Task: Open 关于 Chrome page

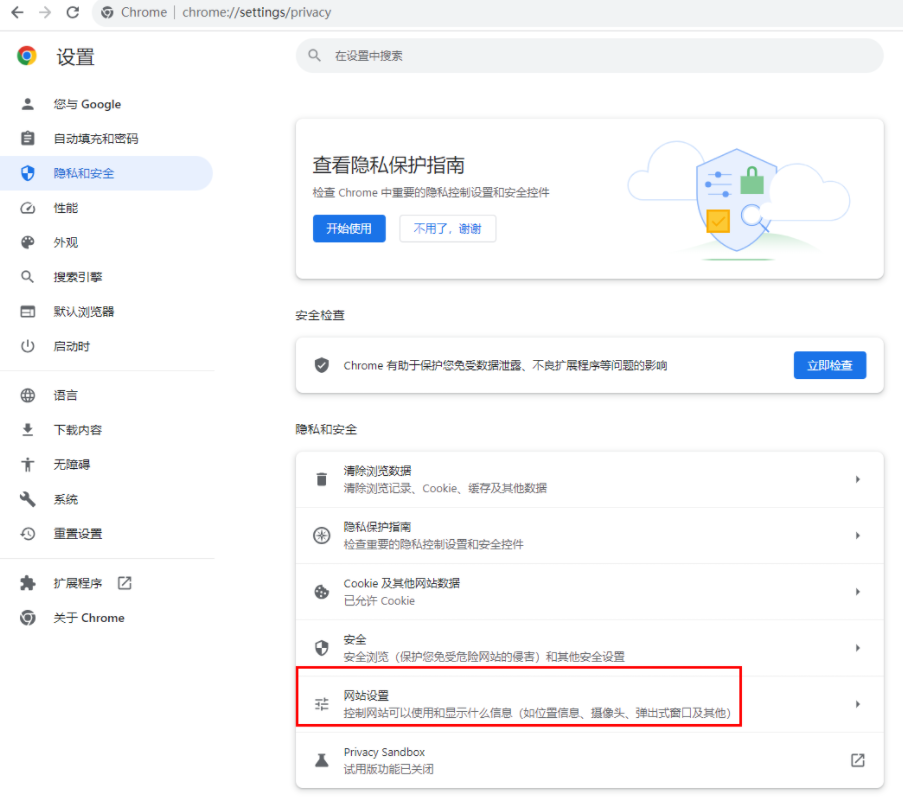Action: (x=107, y=617)
